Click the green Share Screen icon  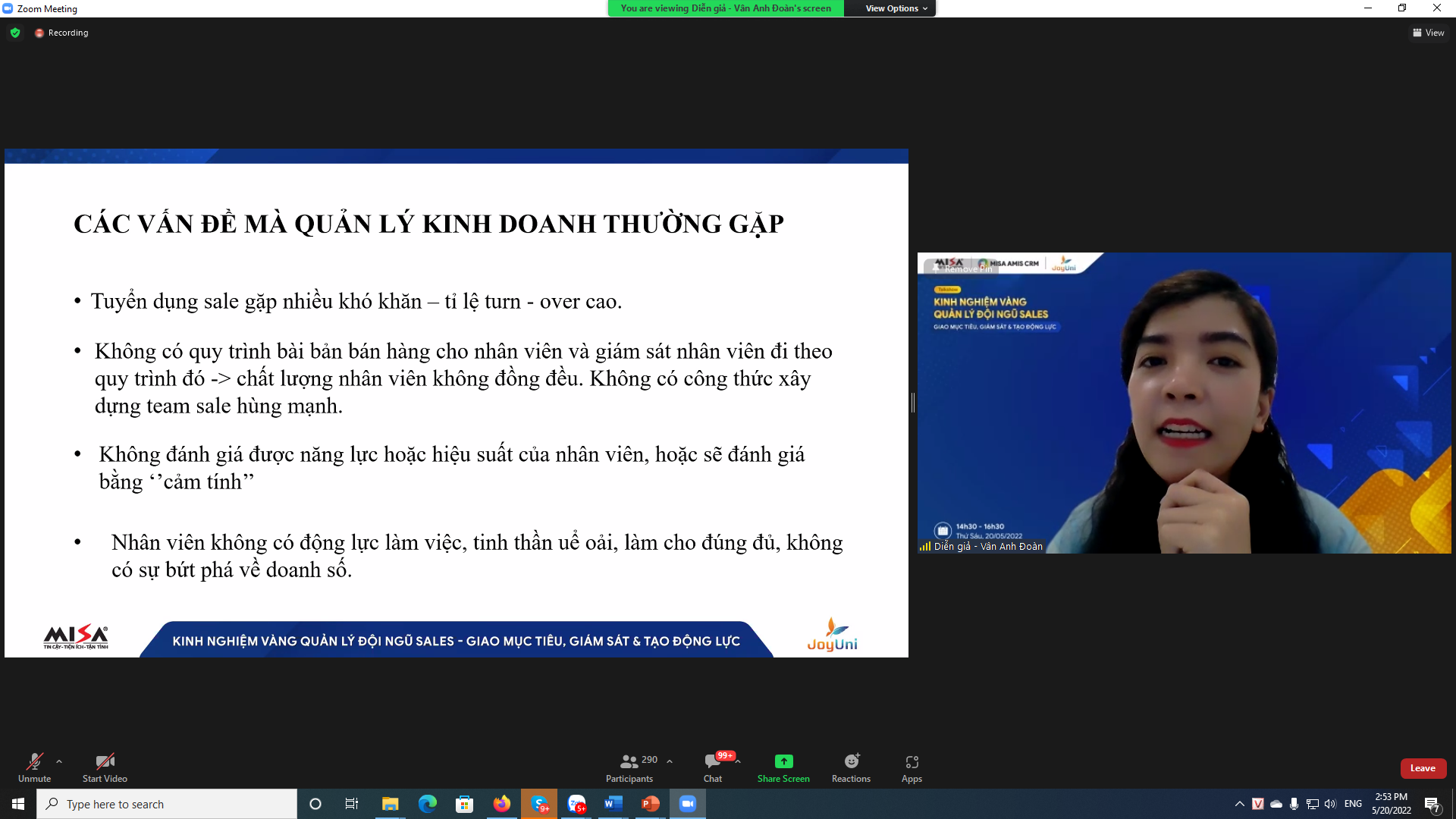(783, 761)
